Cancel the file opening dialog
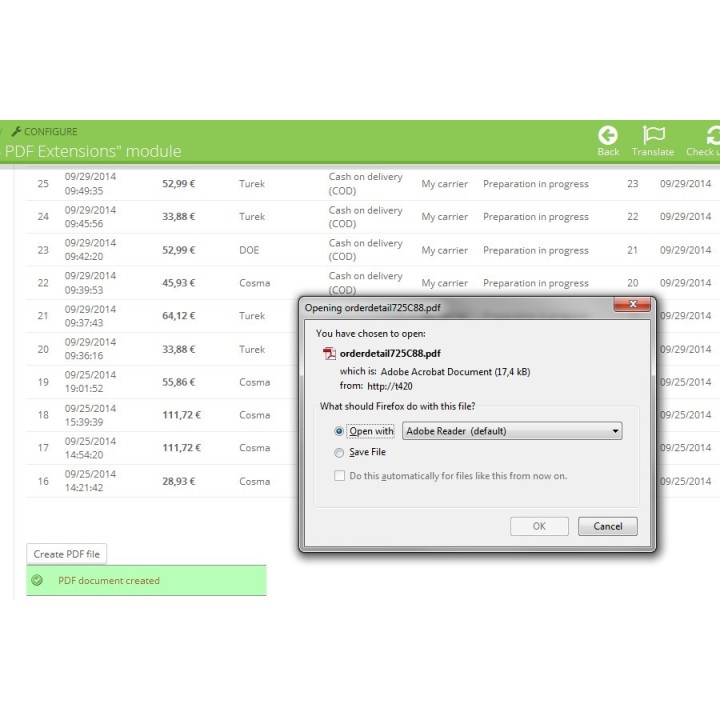The height and width of the screenshot is (720, 720). coord(608,526)
